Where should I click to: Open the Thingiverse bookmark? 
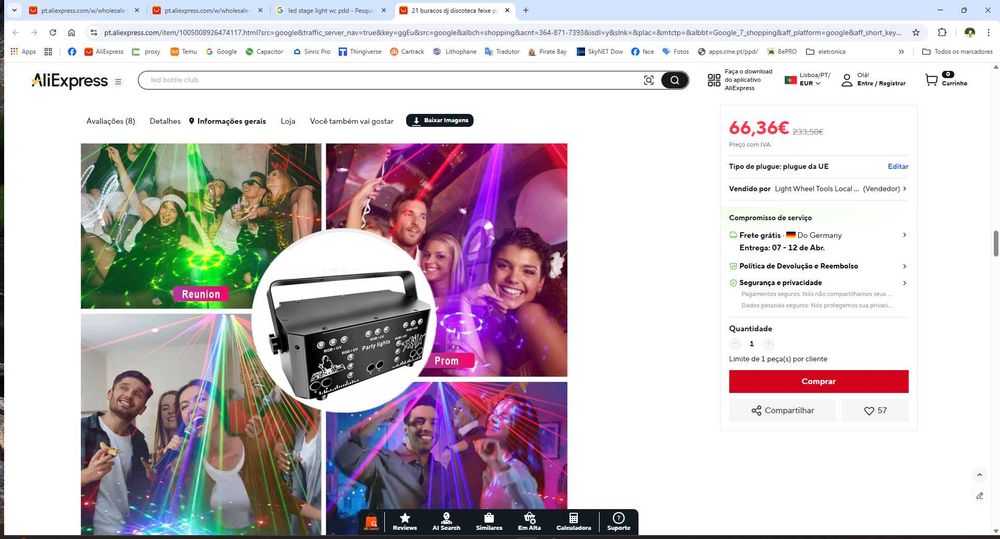click(x=360, y=52)
